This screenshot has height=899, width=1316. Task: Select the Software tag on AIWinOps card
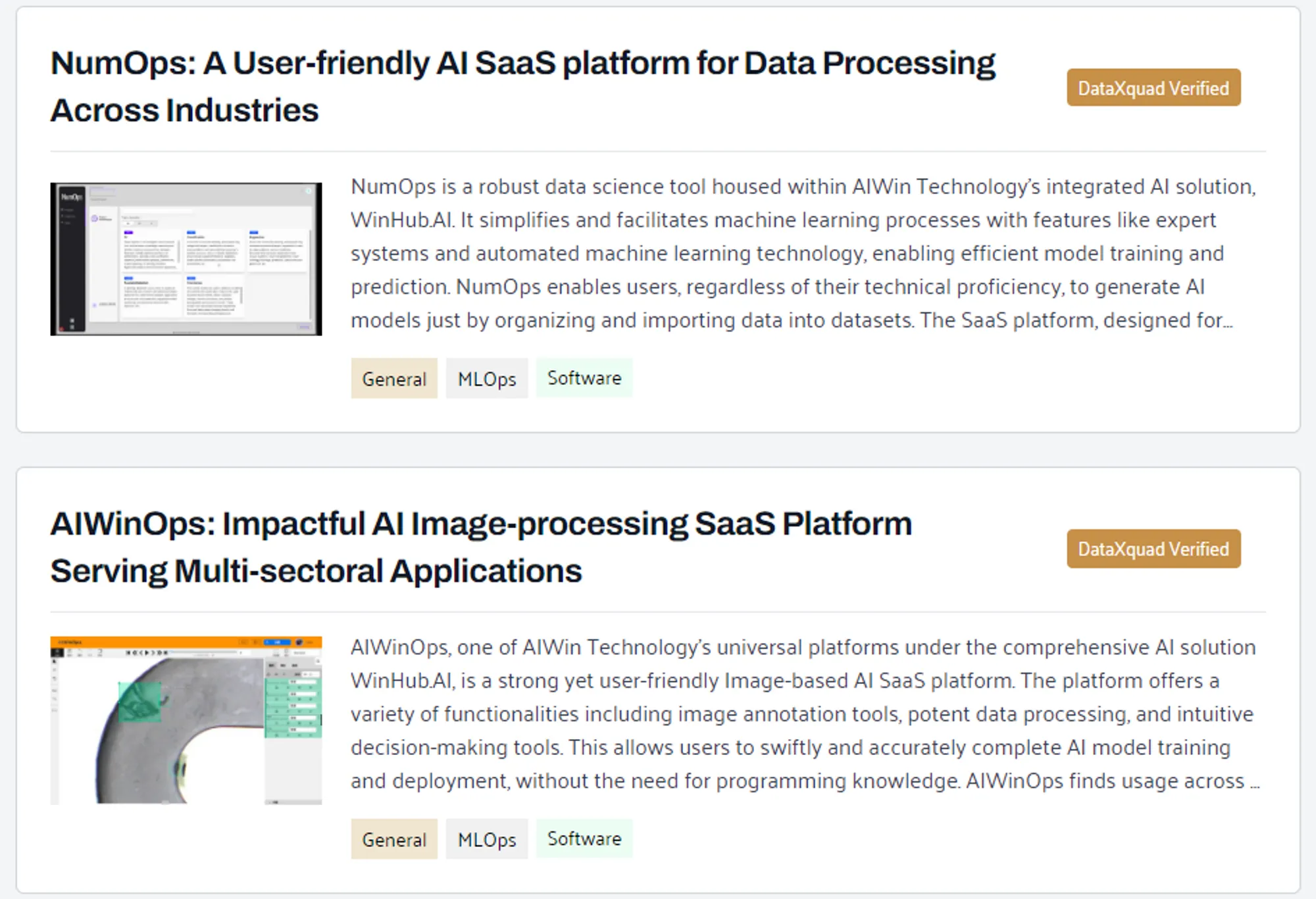[584, 838]
